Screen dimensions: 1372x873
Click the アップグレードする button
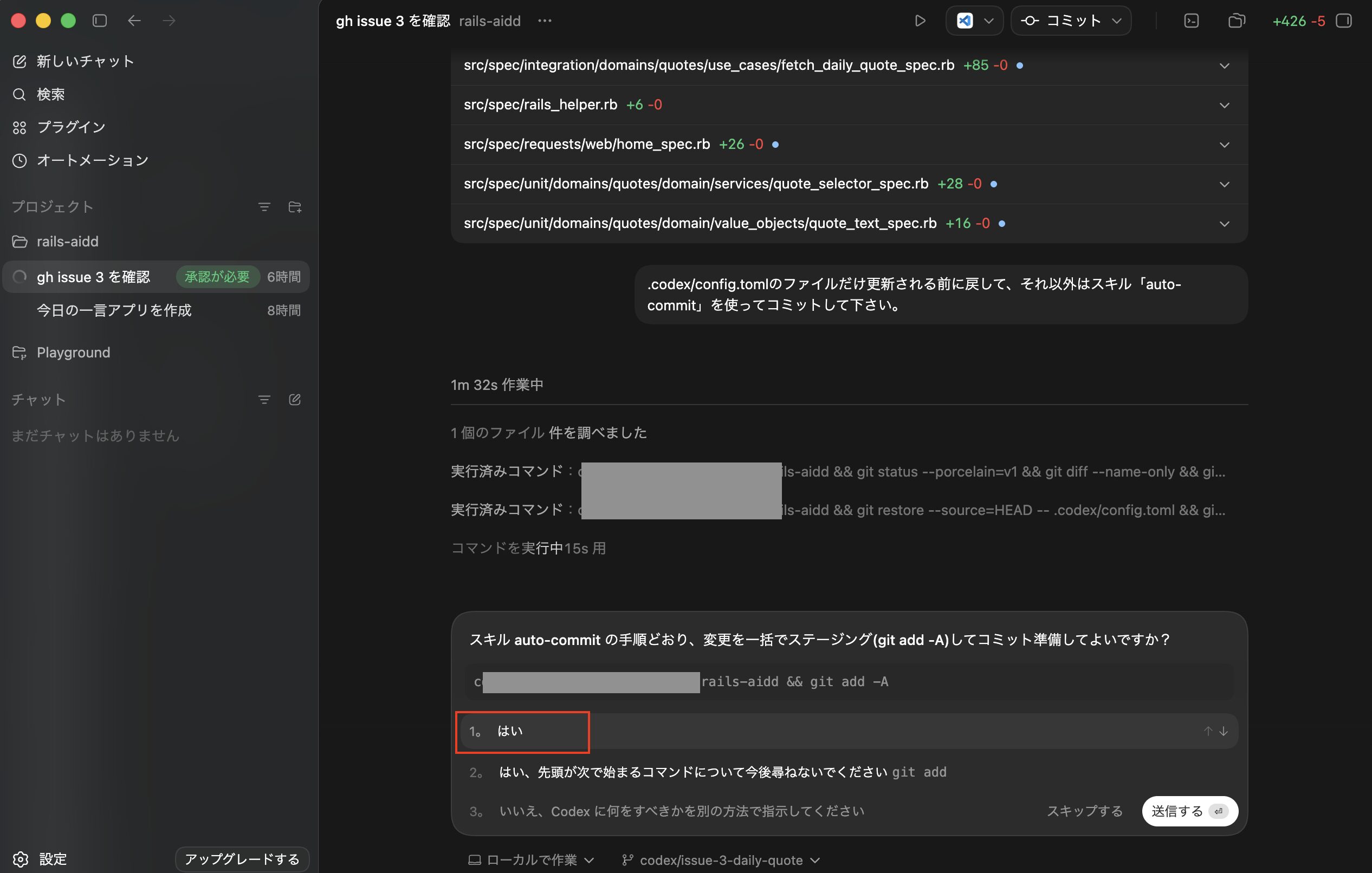[242, 859]
